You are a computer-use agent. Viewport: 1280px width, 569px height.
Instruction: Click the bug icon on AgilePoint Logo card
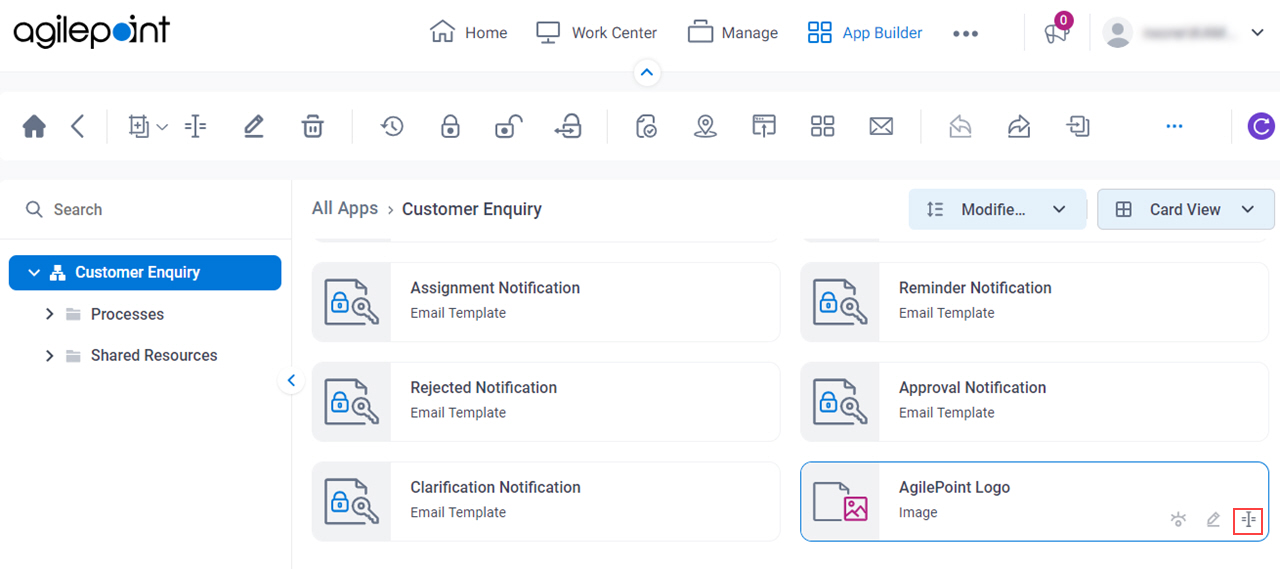pyautogui.click(x=1179, y=520)
